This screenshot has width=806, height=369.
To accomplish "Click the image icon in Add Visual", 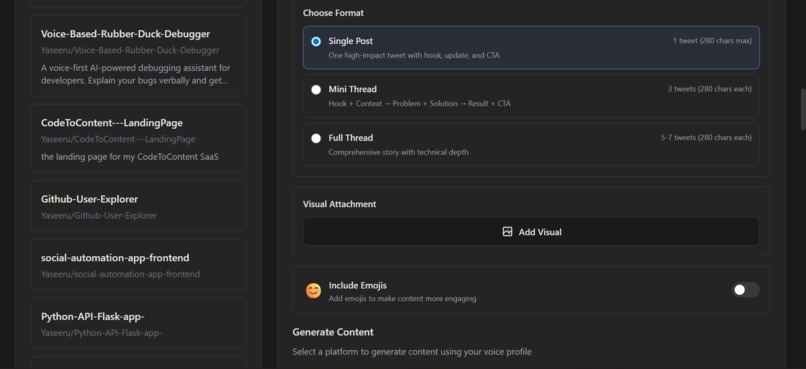I will click(507, 232).
